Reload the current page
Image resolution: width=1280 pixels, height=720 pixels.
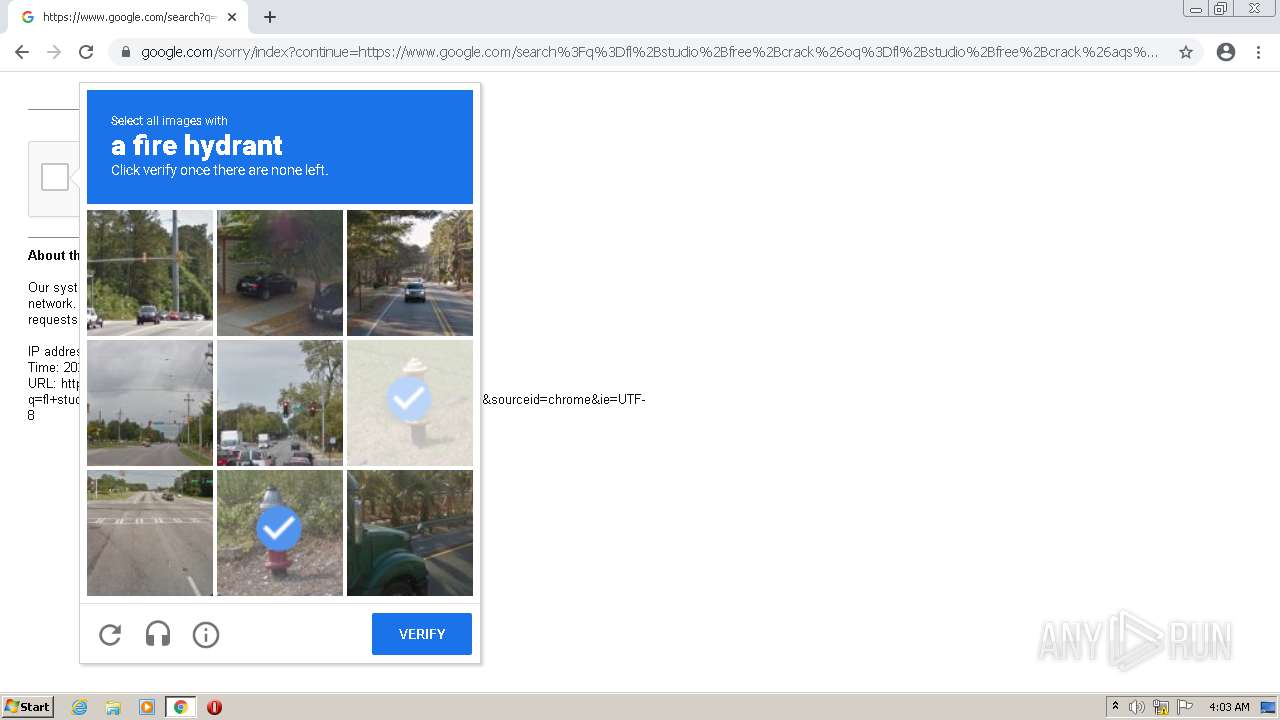tap(86, 52)
